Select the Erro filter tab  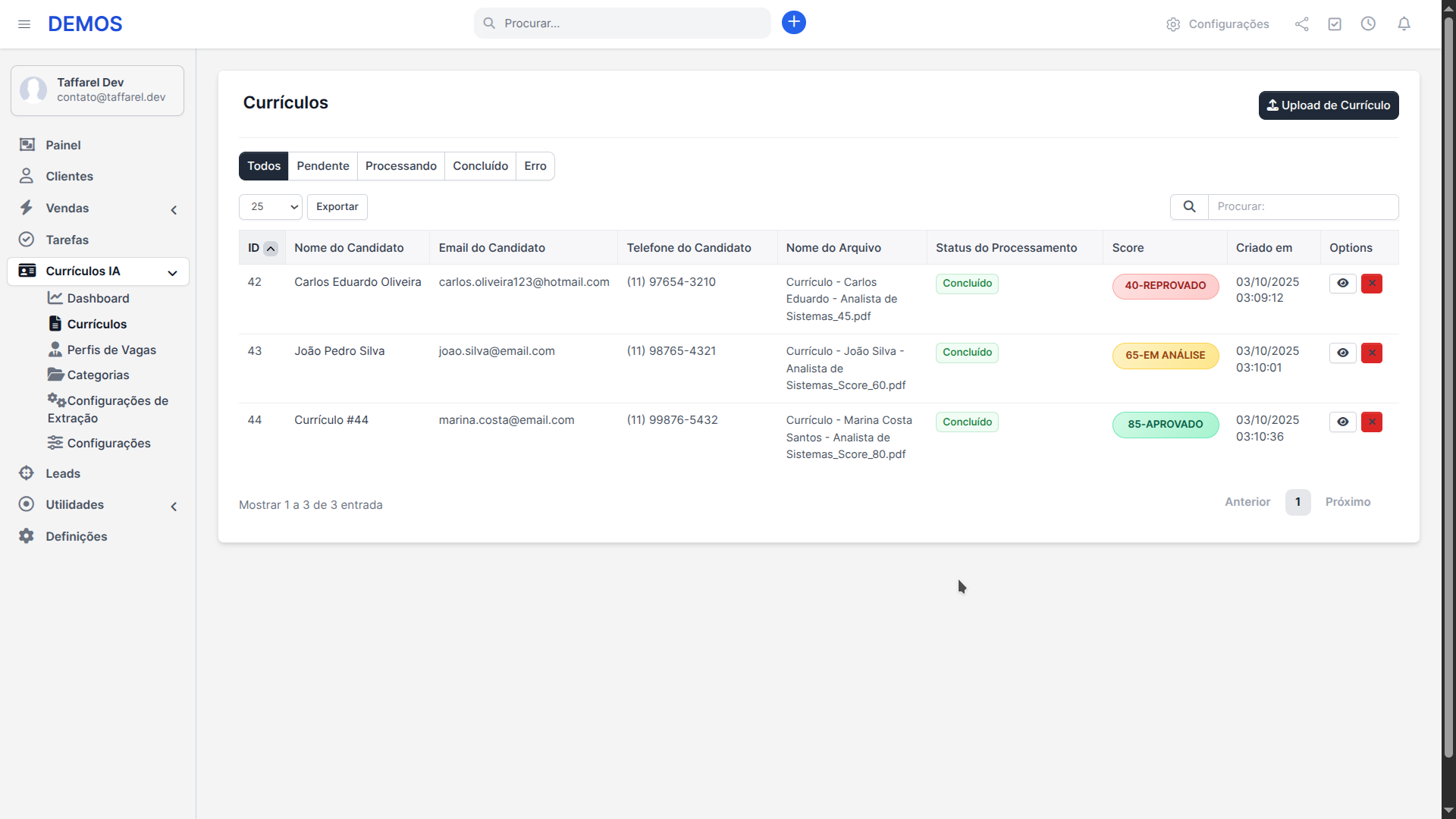coord(535,165)
